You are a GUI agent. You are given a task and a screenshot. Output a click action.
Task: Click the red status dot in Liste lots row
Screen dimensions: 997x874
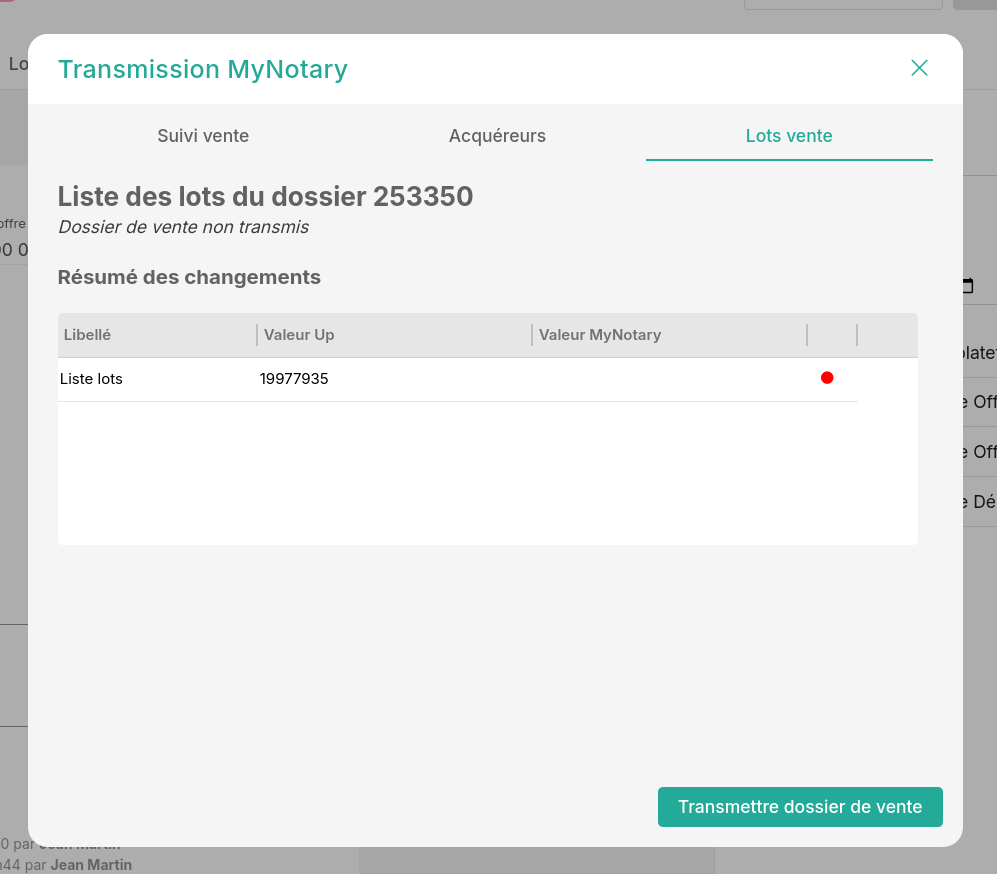coord(827,378)
